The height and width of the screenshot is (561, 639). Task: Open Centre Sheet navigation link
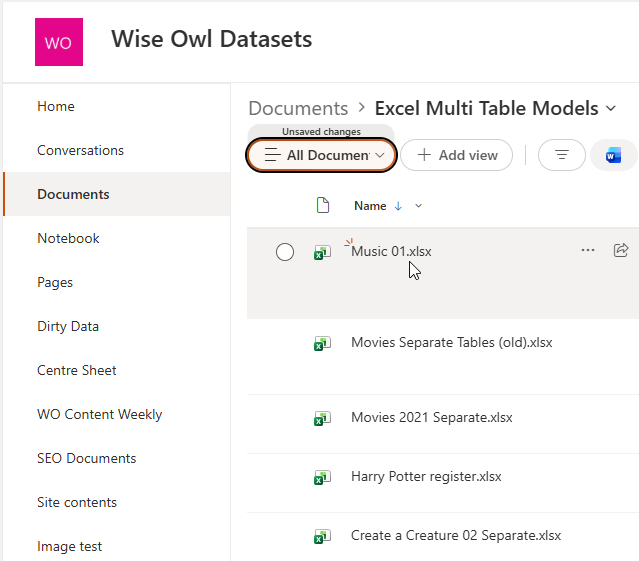coord(77,370)
